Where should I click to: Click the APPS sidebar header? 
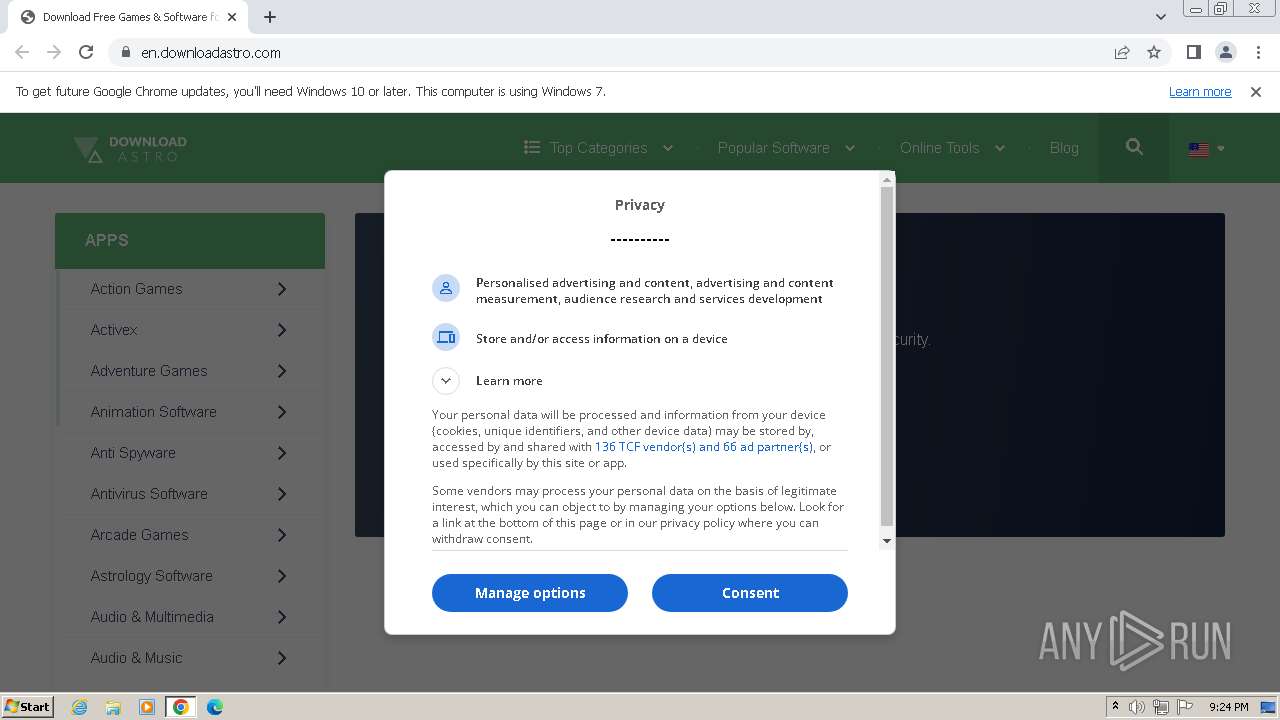pos(190,240)
